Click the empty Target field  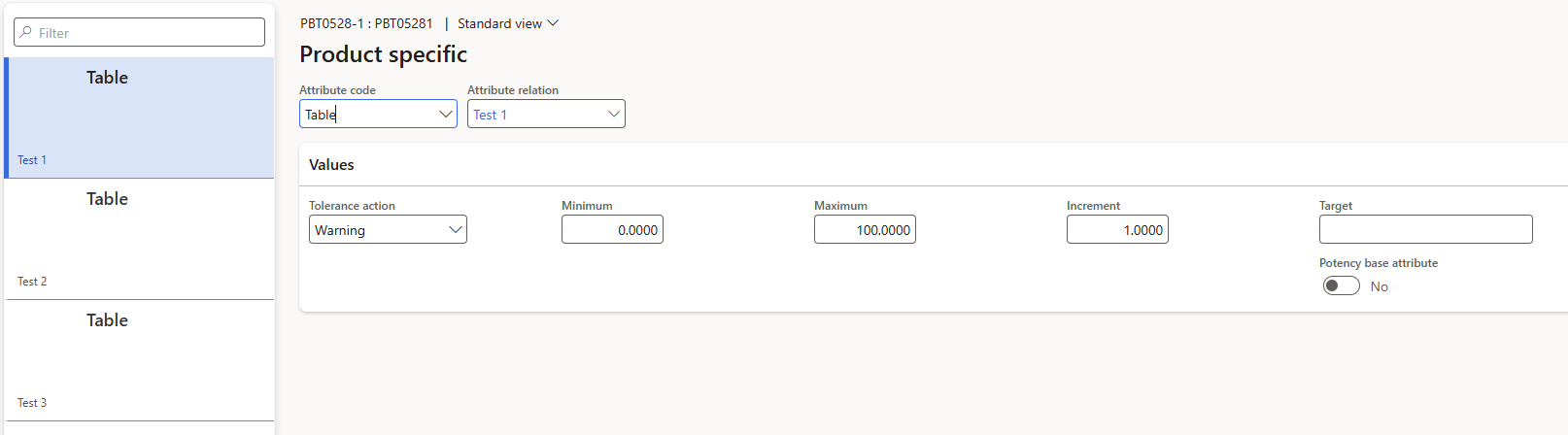pyautogui.click(x=1425, y=230)
